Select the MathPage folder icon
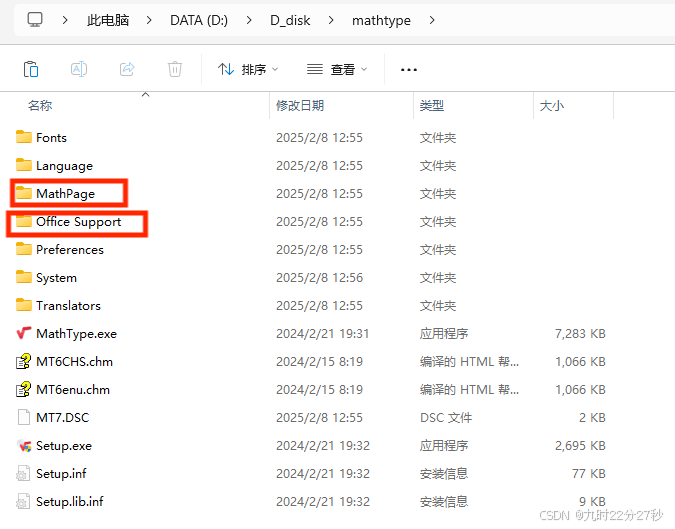Screen dimensions: 675x529 (24, 193)
